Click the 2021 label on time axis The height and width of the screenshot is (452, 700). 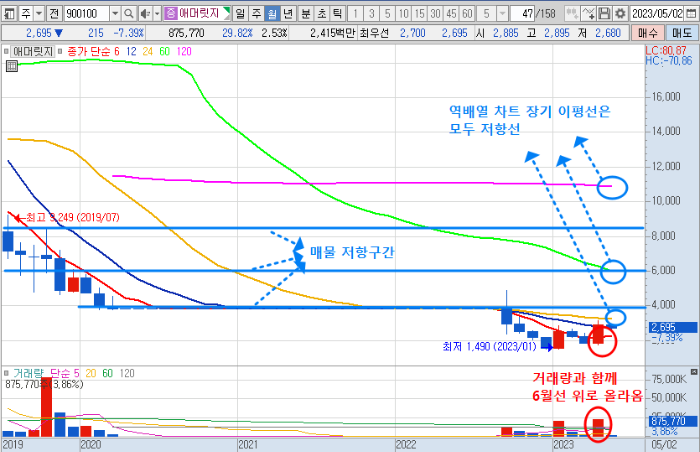click(249, 445)
